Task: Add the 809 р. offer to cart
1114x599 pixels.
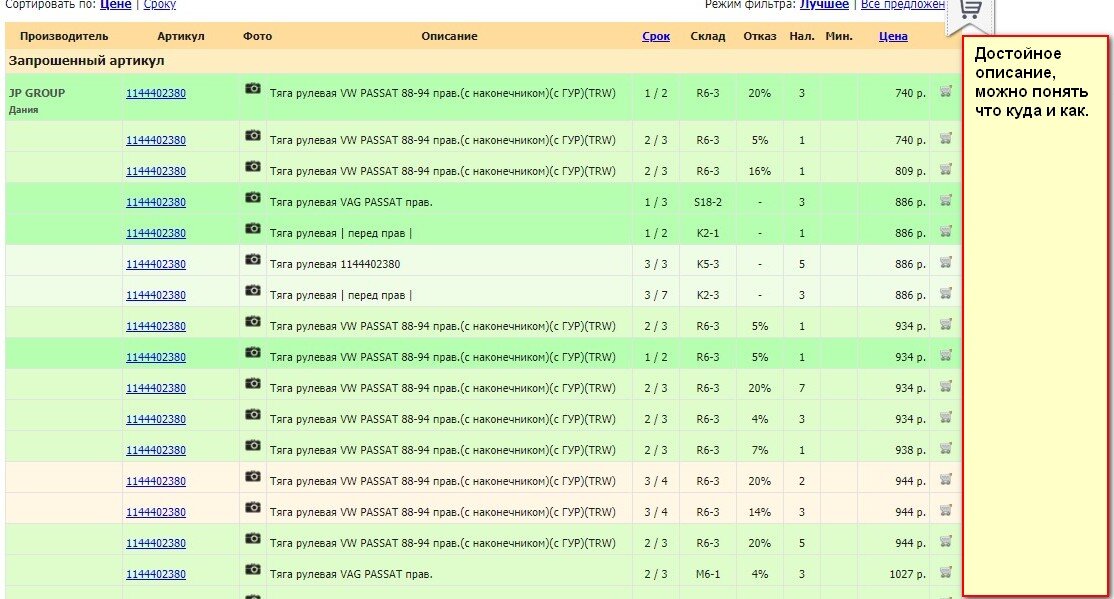Action: [946, 169]
